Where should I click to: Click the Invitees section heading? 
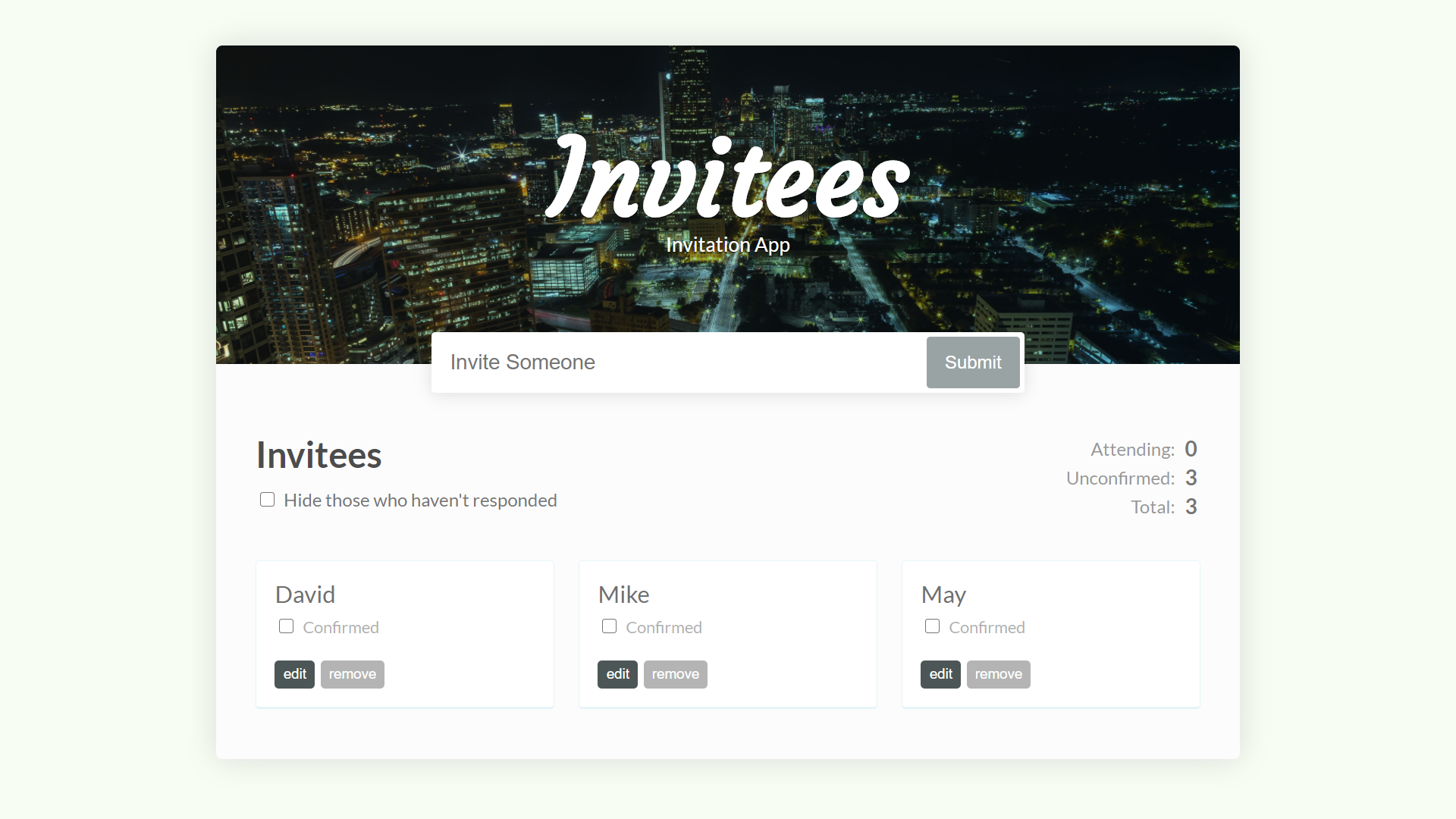click(318, 454)
